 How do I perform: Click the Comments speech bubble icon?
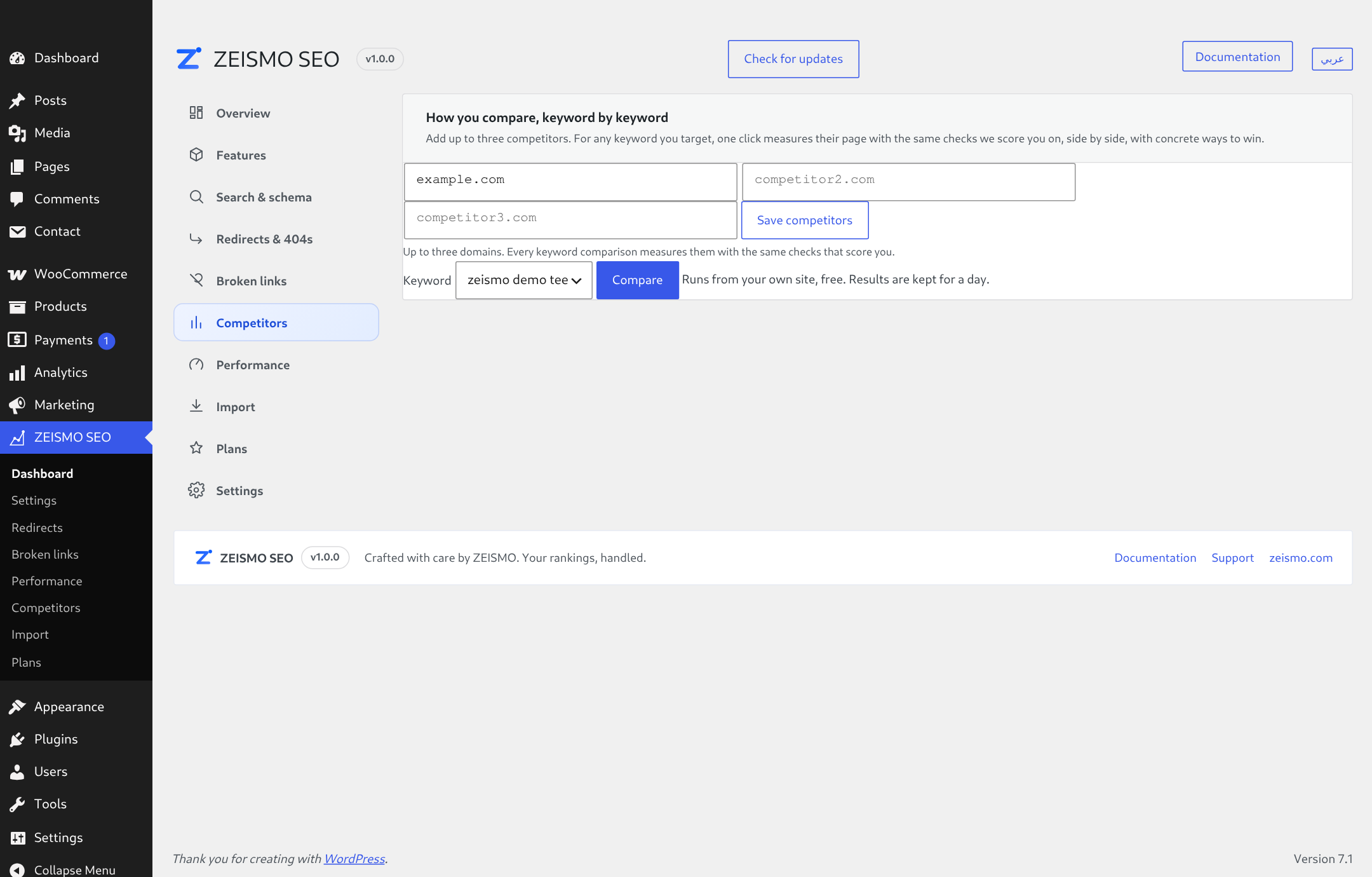point(17,199)
